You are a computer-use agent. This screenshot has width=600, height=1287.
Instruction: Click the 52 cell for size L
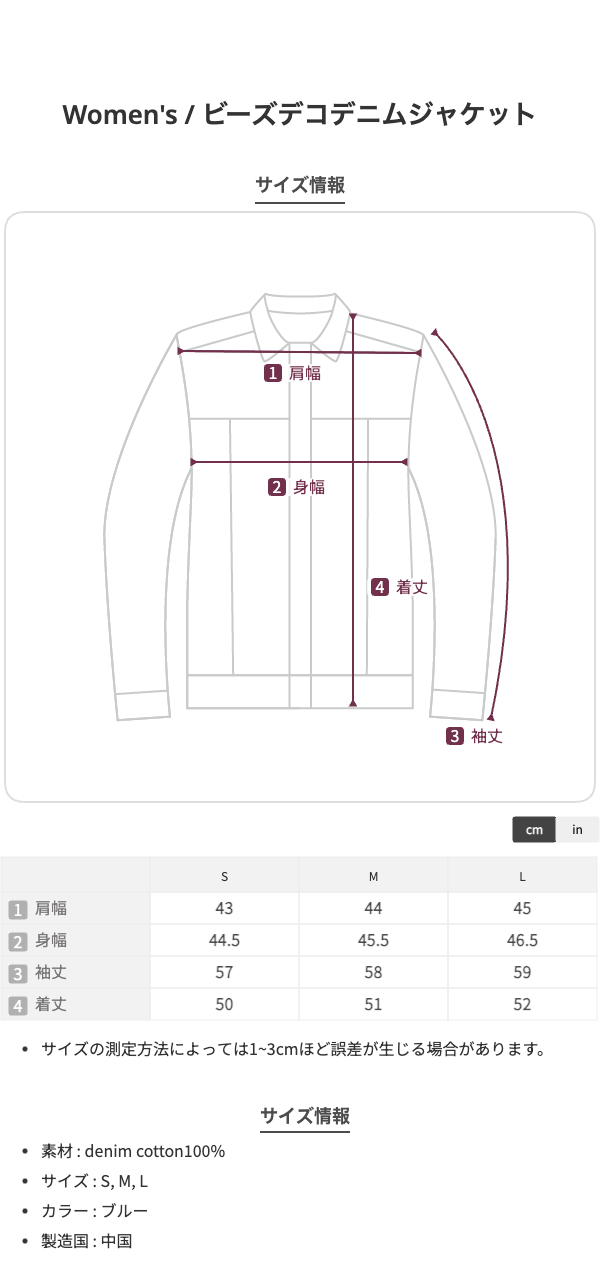[x=522, y=1005]
